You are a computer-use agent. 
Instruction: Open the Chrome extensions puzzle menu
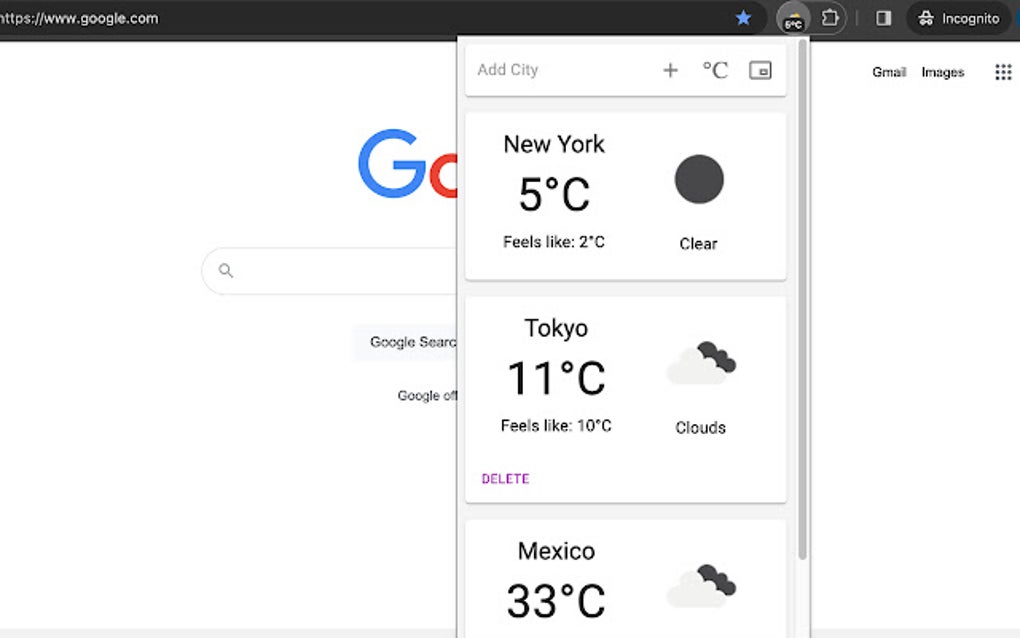829,18
